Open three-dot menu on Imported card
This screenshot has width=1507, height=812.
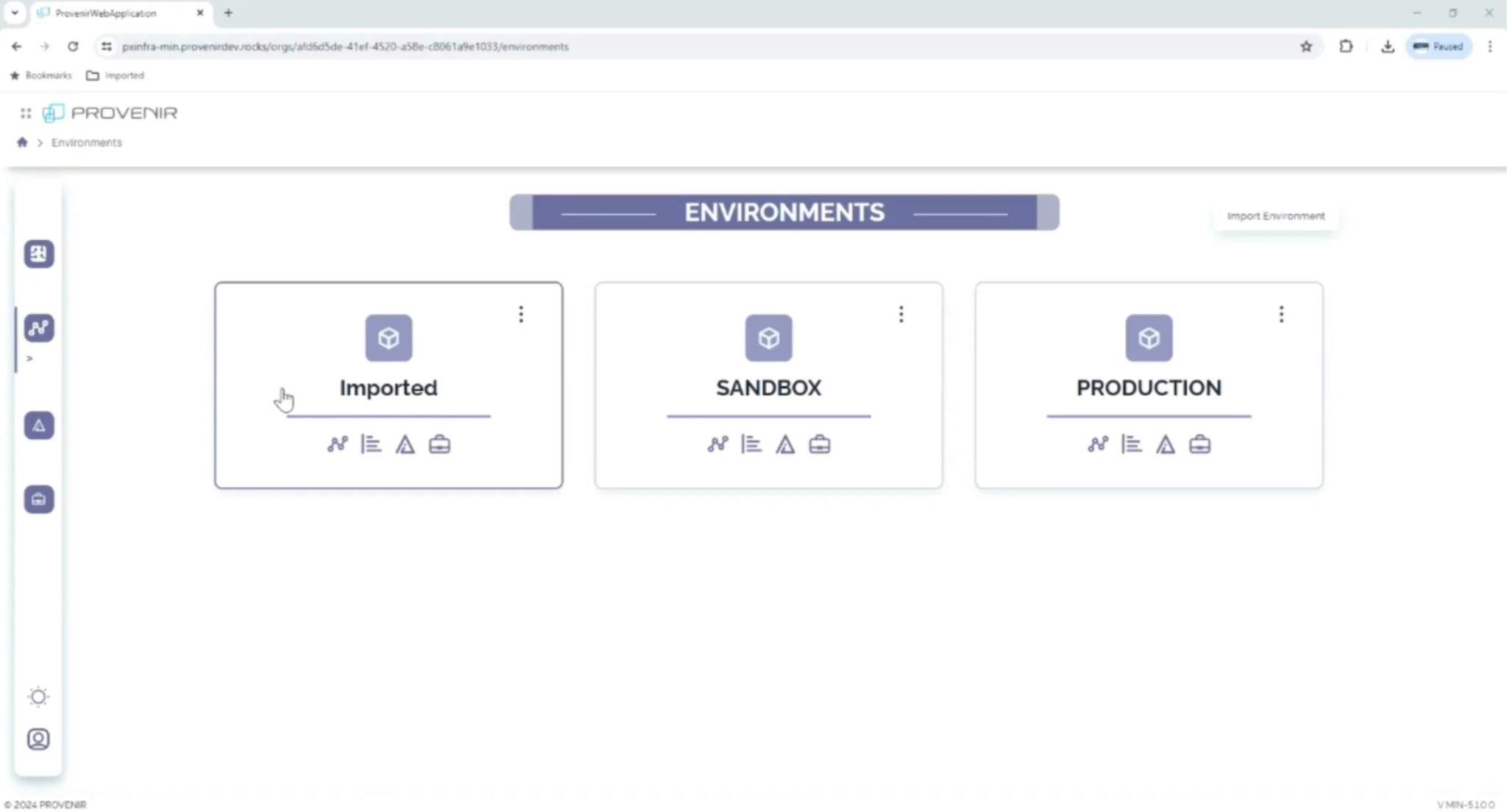tap(521, 315)
